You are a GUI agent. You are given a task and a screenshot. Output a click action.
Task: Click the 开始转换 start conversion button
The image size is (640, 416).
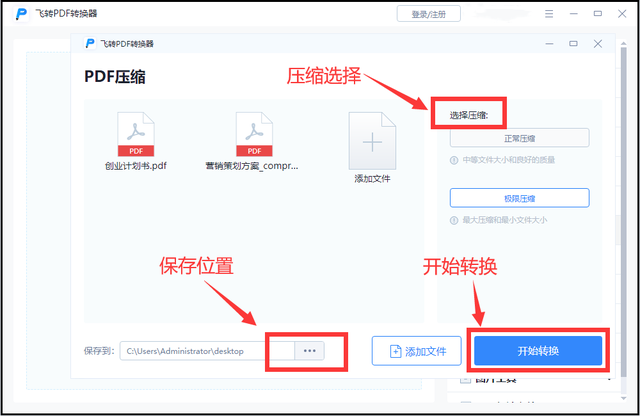pos(538,351)
